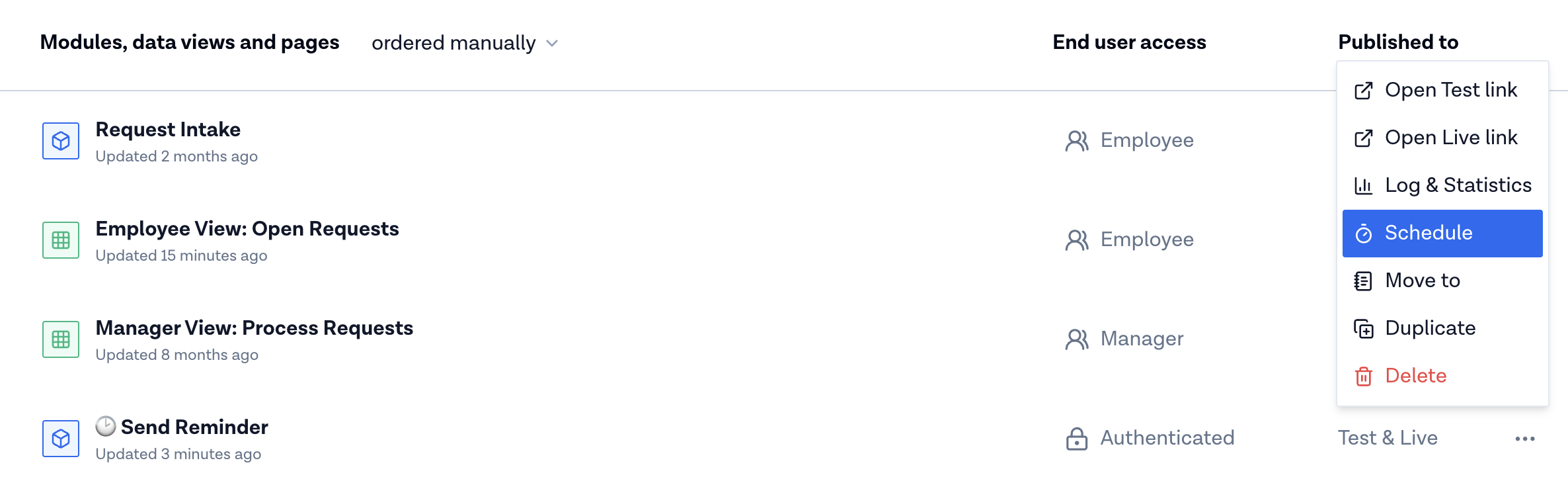This screenshot has width=1568, height=479.
Task: Click the Employee access users icon beside Request Intake
Action: [1076, 141]
